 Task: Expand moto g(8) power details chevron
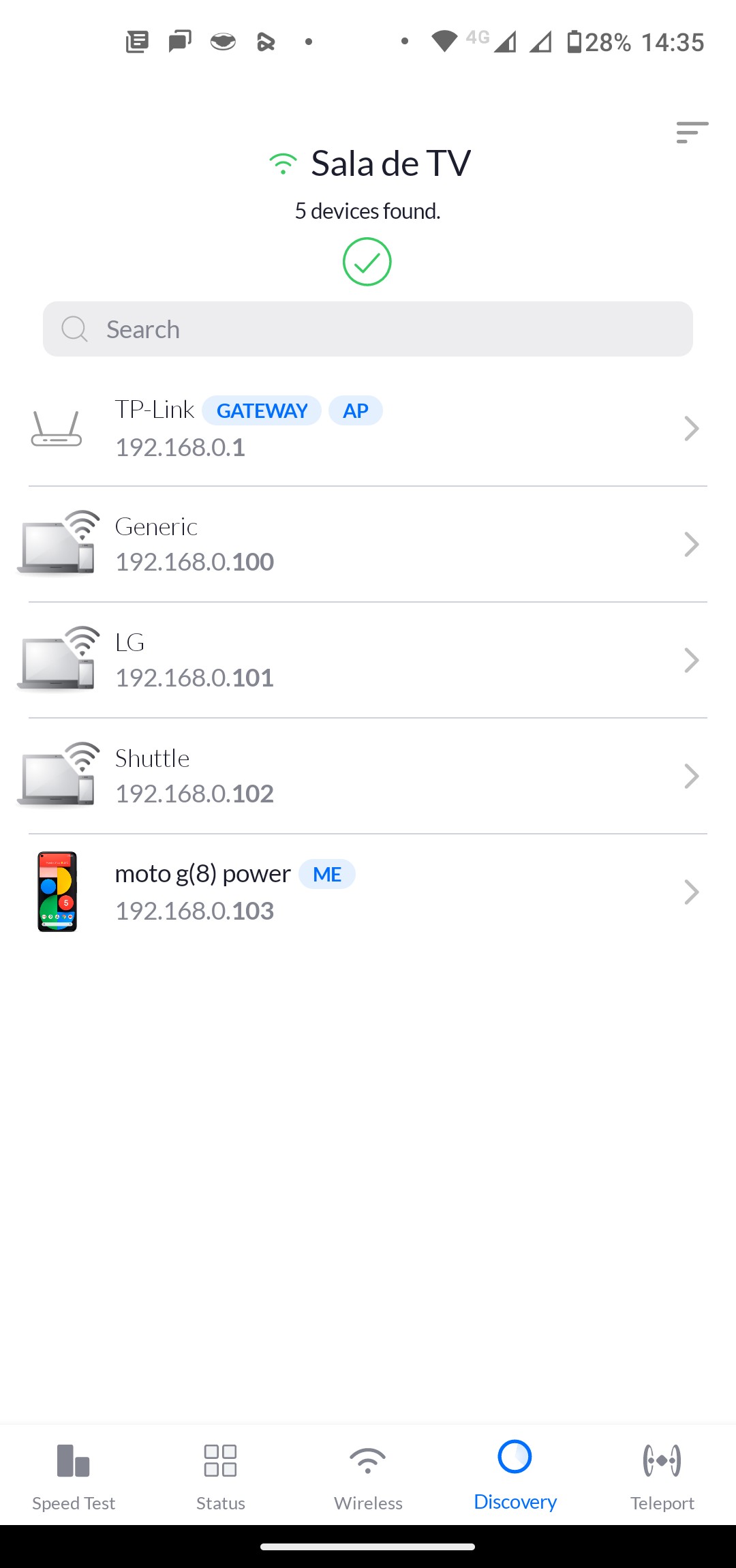coord(691,892)
